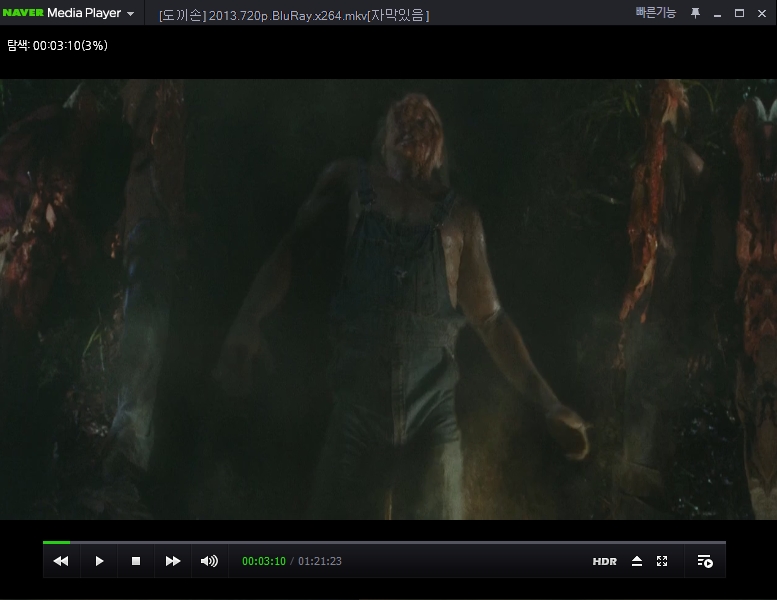Maximize the media player window
Viewport: 777px width, 600px height.
pyautogui.click(x=740, y=13)
